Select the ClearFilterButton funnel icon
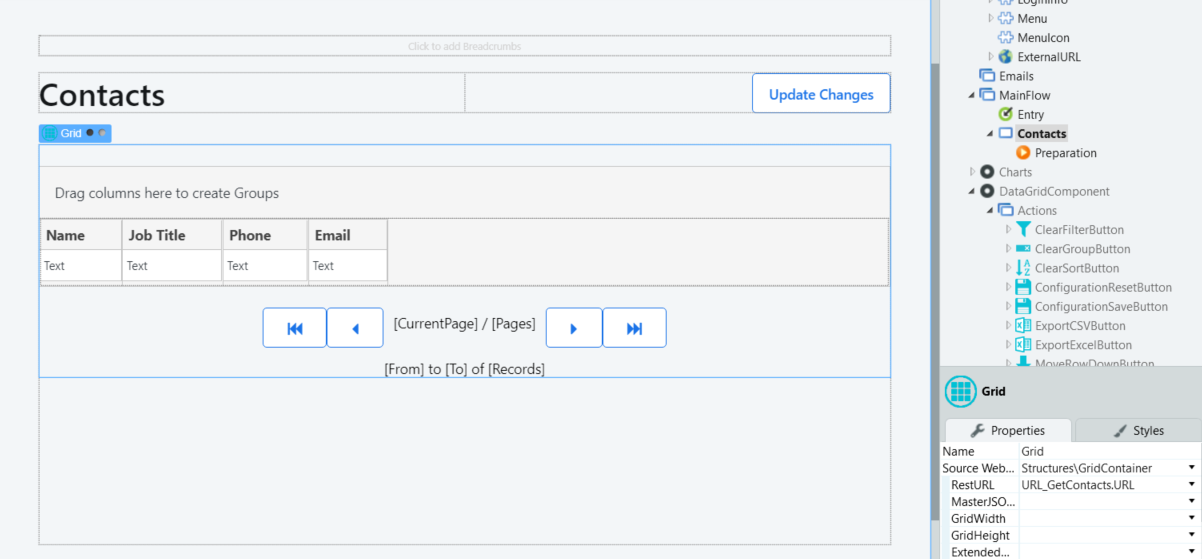Screen dimensions: 1202x559 [x=1023, y=230]
